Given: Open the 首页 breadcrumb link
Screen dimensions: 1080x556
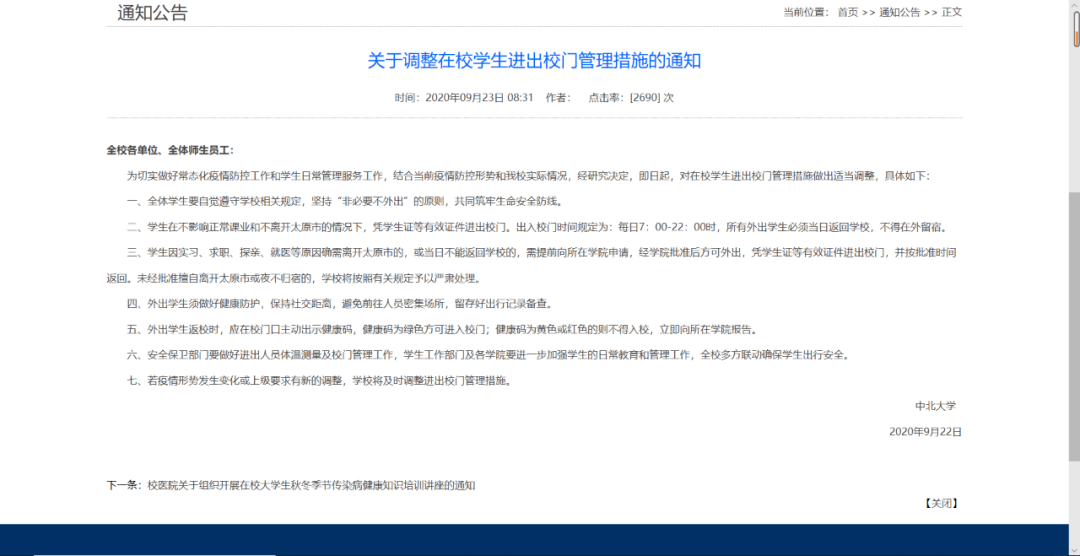Looking at the screenshot, I should click(848, 12).
